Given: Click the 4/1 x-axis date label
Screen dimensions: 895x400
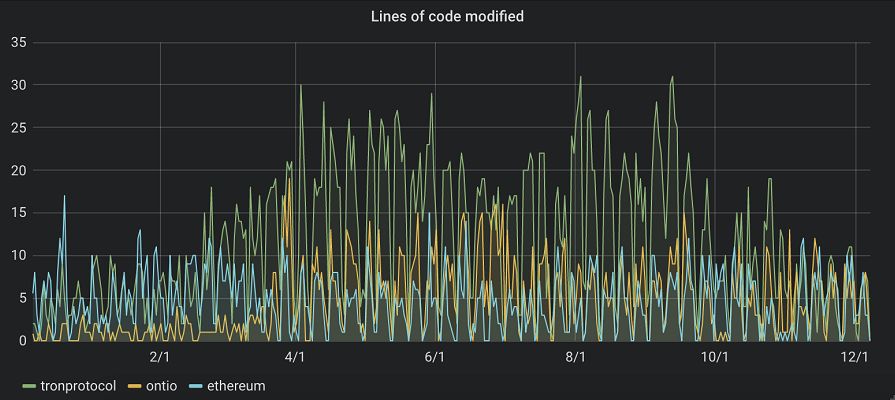Looking at the screenshot, I should [296, 357].
